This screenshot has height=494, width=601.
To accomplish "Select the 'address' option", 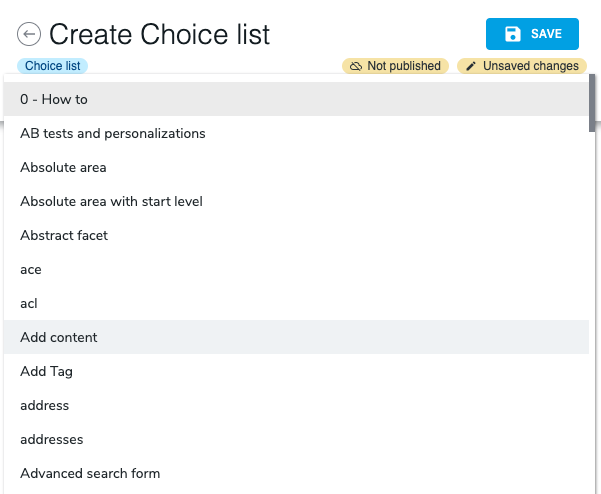I will click(296, 405).
